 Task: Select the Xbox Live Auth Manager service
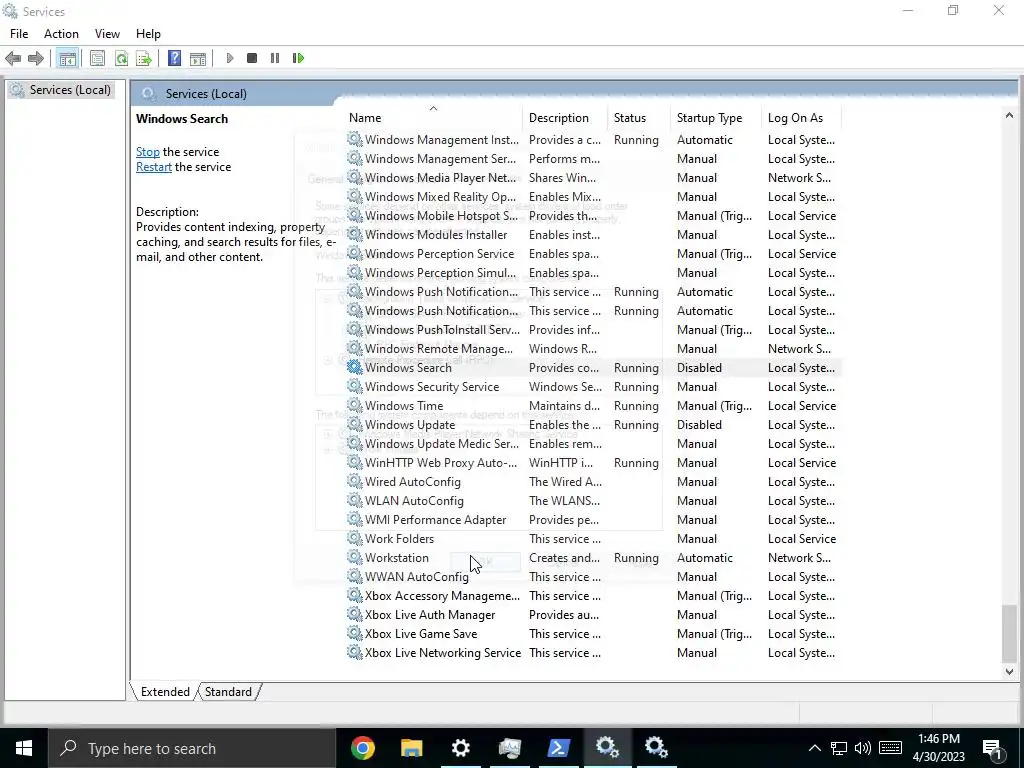tap(593, 615)
